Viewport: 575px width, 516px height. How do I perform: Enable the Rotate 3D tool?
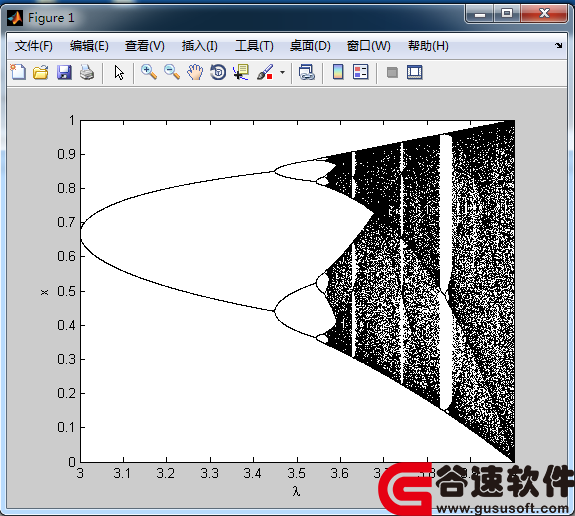(218, 72)
